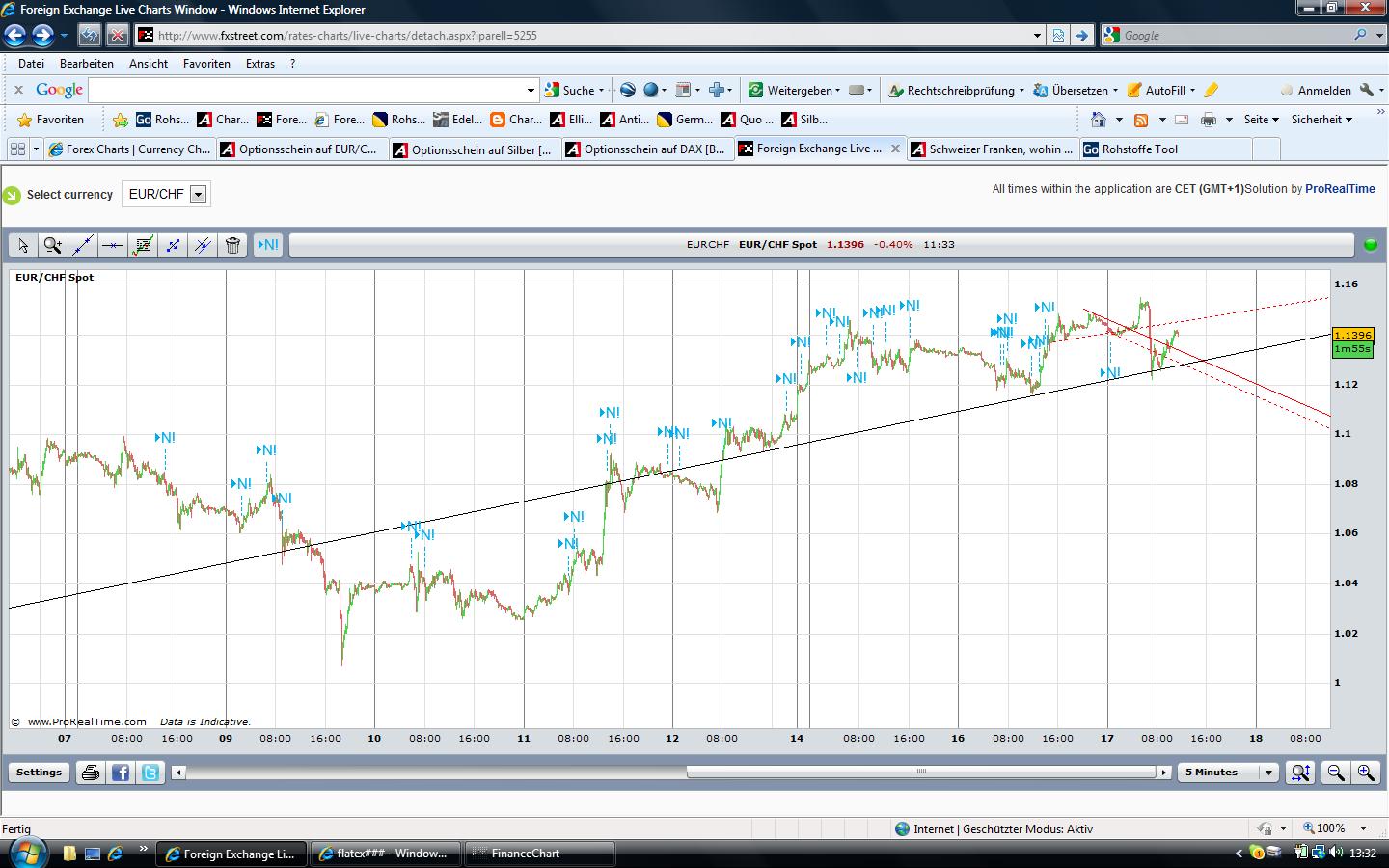Click the zoom-fit magnifier icon beside 5 Minutes
1389x868 pixels.
[x=1300, y=773]
